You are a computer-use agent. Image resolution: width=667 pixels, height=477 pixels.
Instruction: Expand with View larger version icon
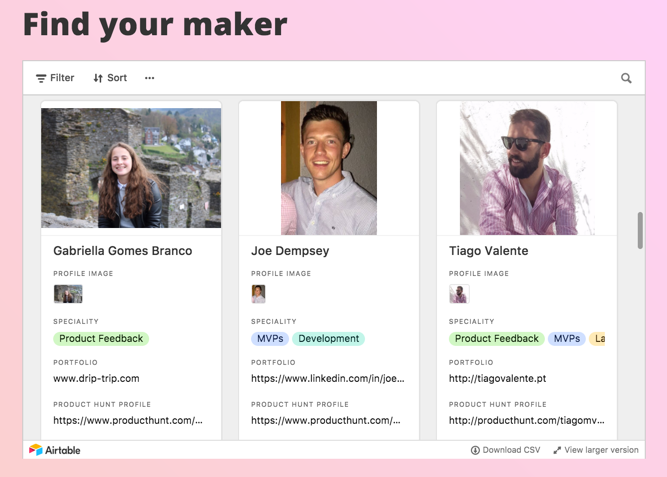pos(557,450)
